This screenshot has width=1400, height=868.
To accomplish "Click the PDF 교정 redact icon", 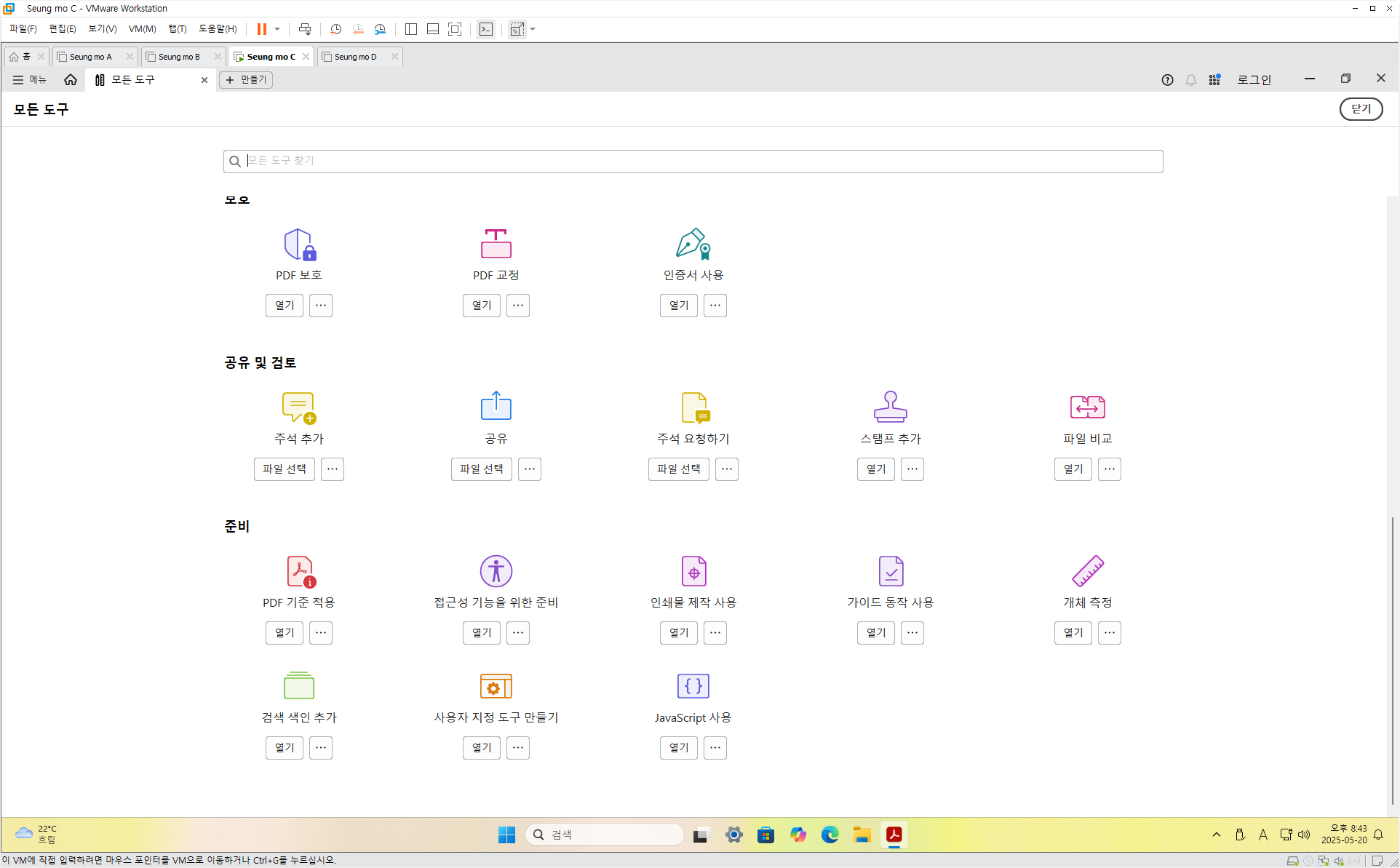I will coord(496,244).
